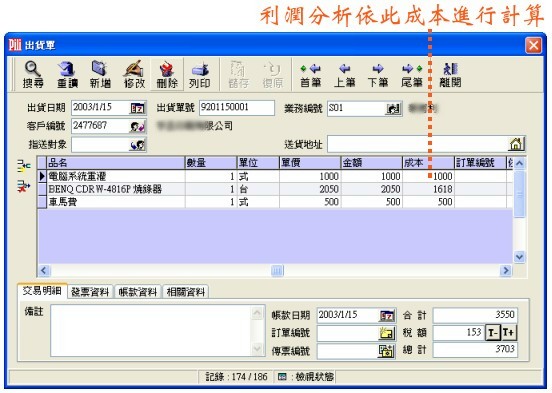Select the 車馬費 row

click(275, 202)
